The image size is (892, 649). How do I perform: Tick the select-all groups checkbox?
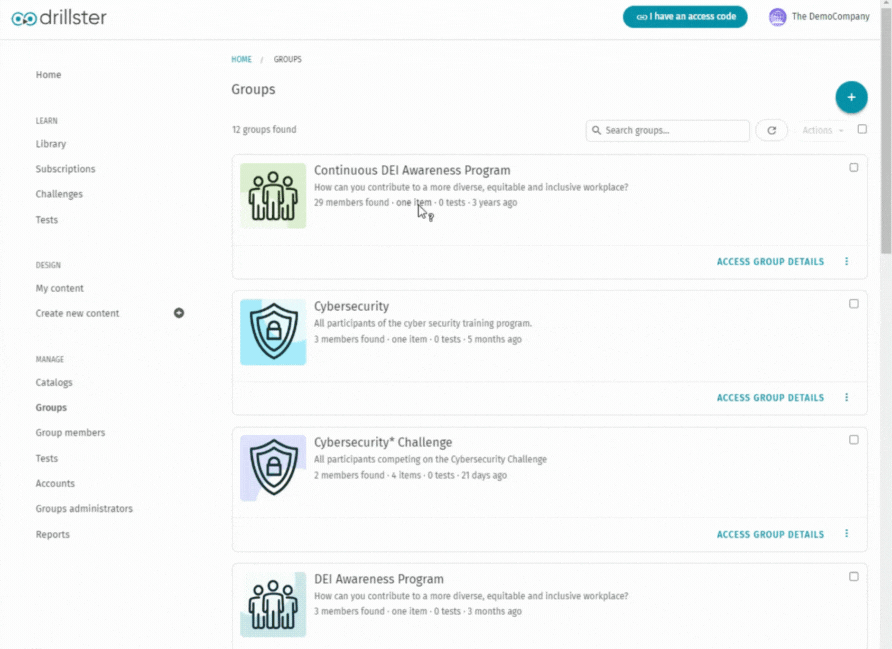[x=862, y=129]
